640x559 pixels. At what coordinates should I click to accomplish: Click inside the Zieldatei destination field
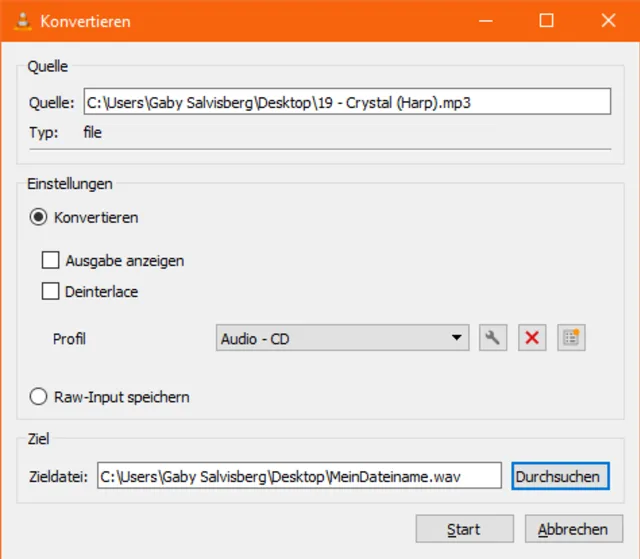tap(299, 476)
